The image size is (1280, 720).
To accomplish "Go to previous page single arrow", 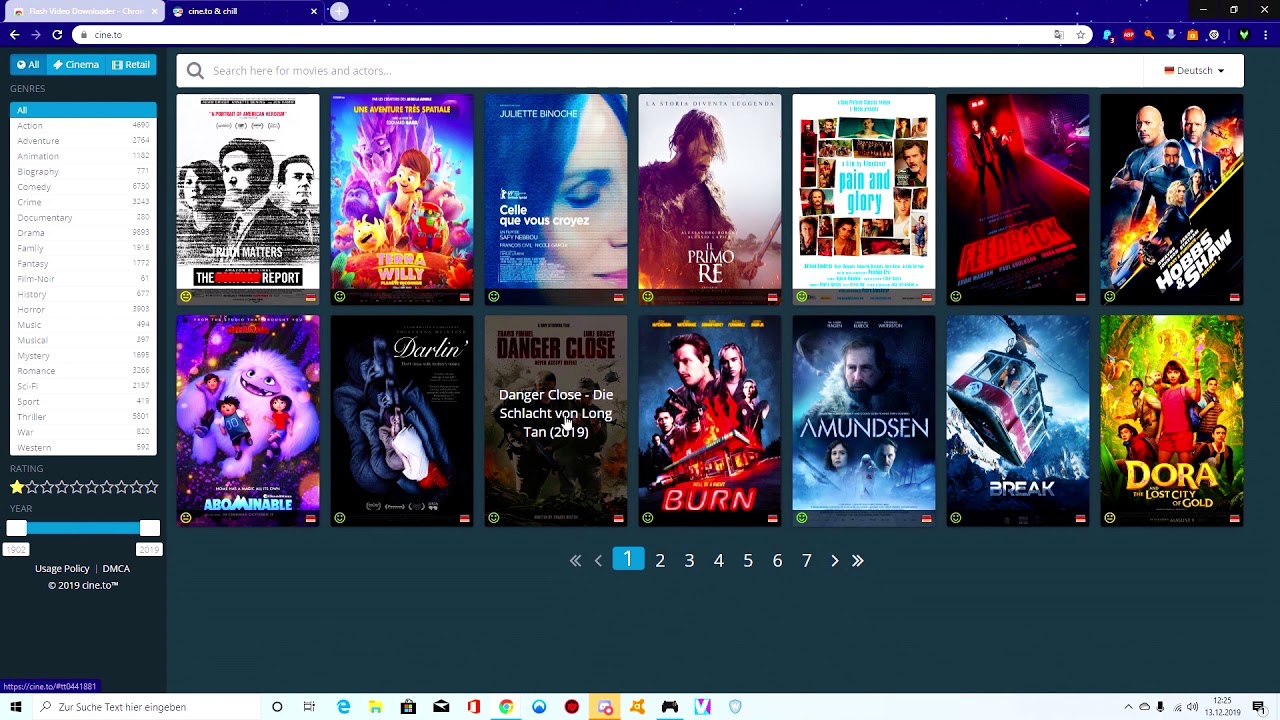I will 598,561.
